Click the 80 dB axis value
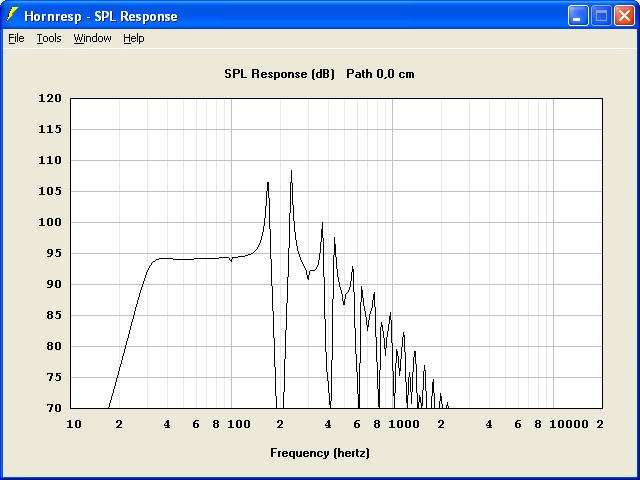The width and height of the screenshot is (640, 480). [x=54, y=346]
